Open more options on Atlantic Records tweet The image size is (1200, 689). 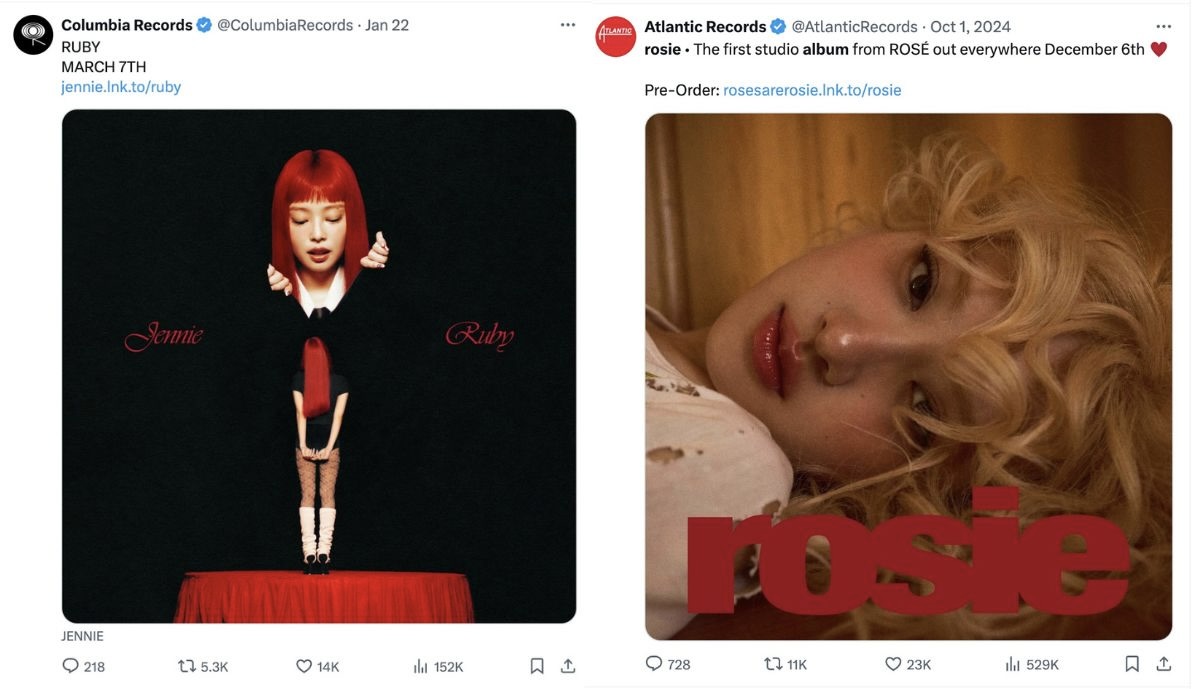1163,26
